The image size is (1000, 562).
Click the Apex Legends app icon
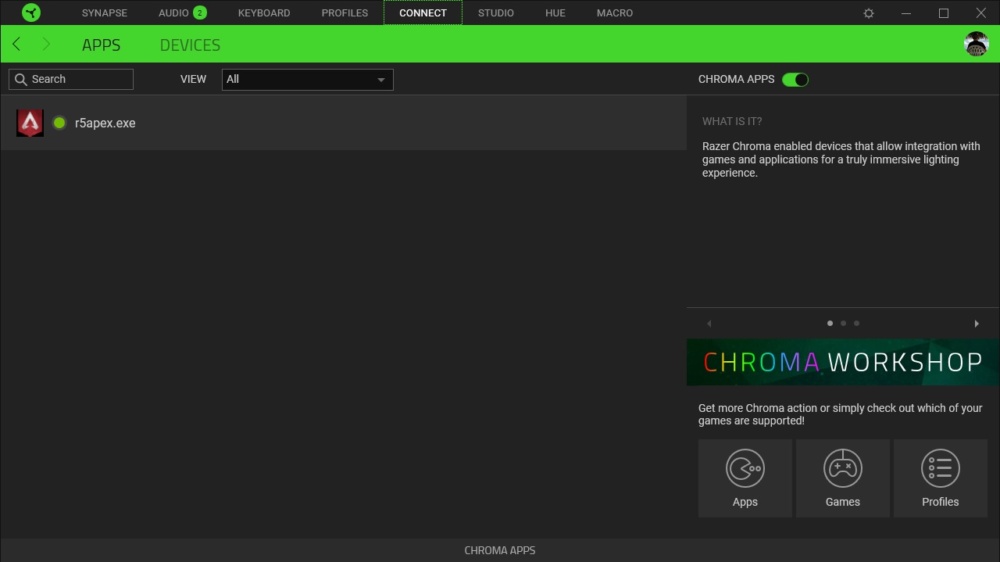[x=30, y=122]
